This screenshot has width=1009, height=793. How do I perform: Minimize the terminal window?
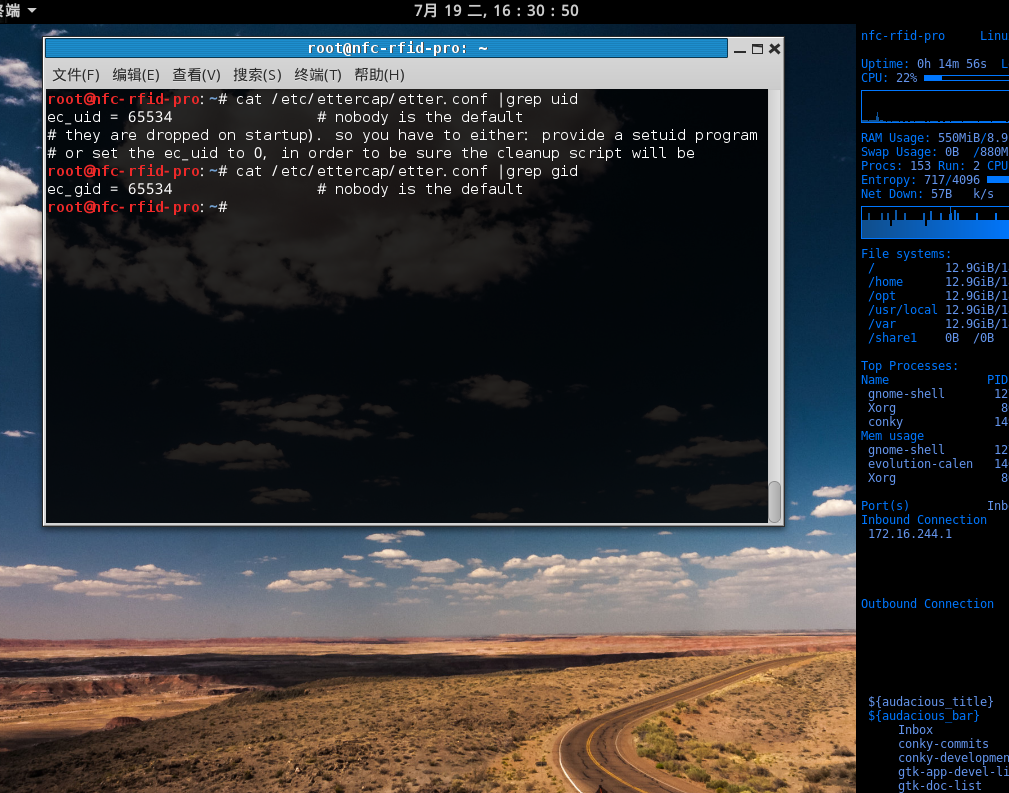[740, 49]
